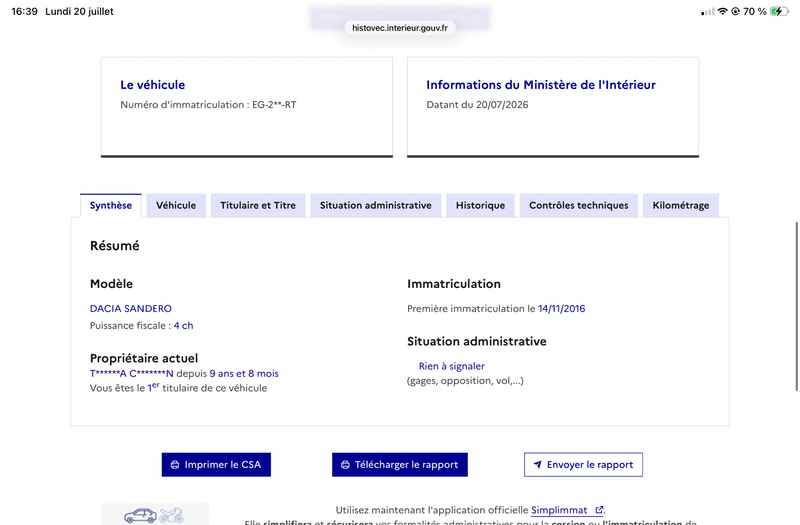
Task: Click the (gages, opposition, vol,...) note
Action: [x=465, y=381]
